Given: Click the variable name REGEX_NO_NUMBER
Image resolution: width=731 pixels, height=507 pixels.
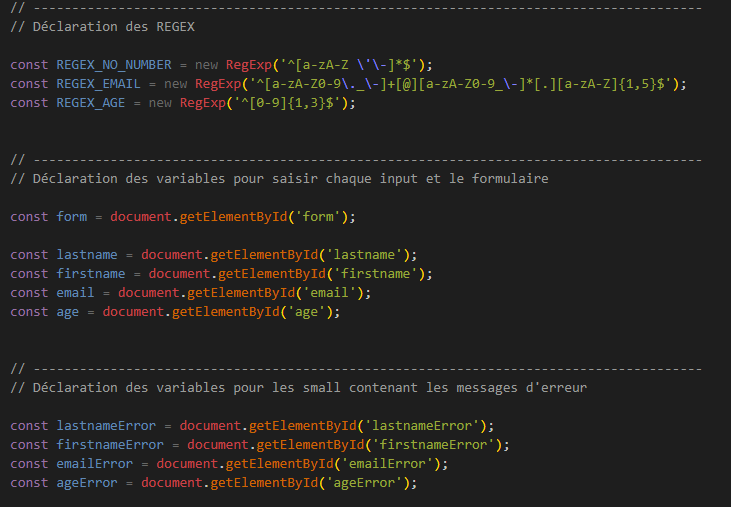Looking at the screenshot, I should click(x=114, y=65).
